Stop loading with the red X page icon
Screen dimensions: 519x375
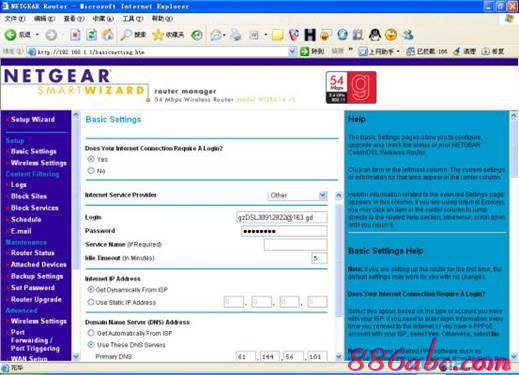(75, 35)
